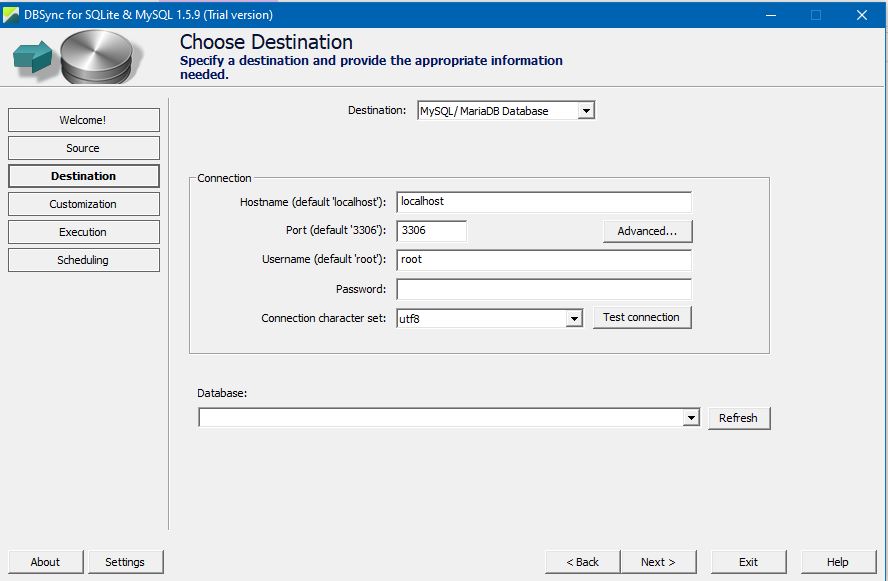Click the DBSync icon in the title bar
Image resolution: width=888 pixels, height=581 pixels.
pos(10,14)
